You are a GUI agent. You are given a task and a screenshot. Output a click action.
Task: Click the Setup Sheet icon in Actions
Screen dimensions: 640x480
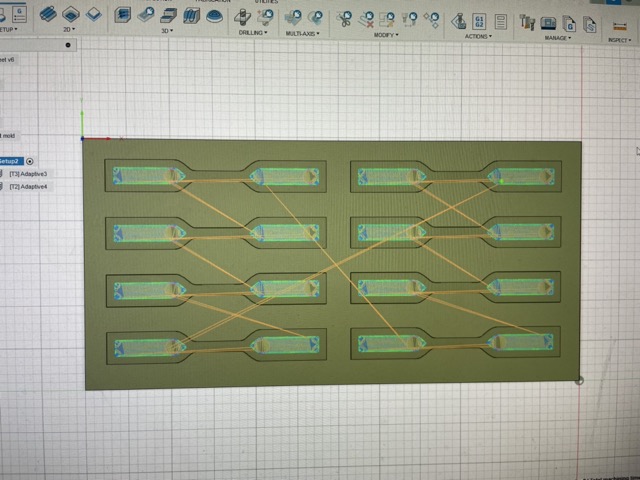[x=501, y=22]
